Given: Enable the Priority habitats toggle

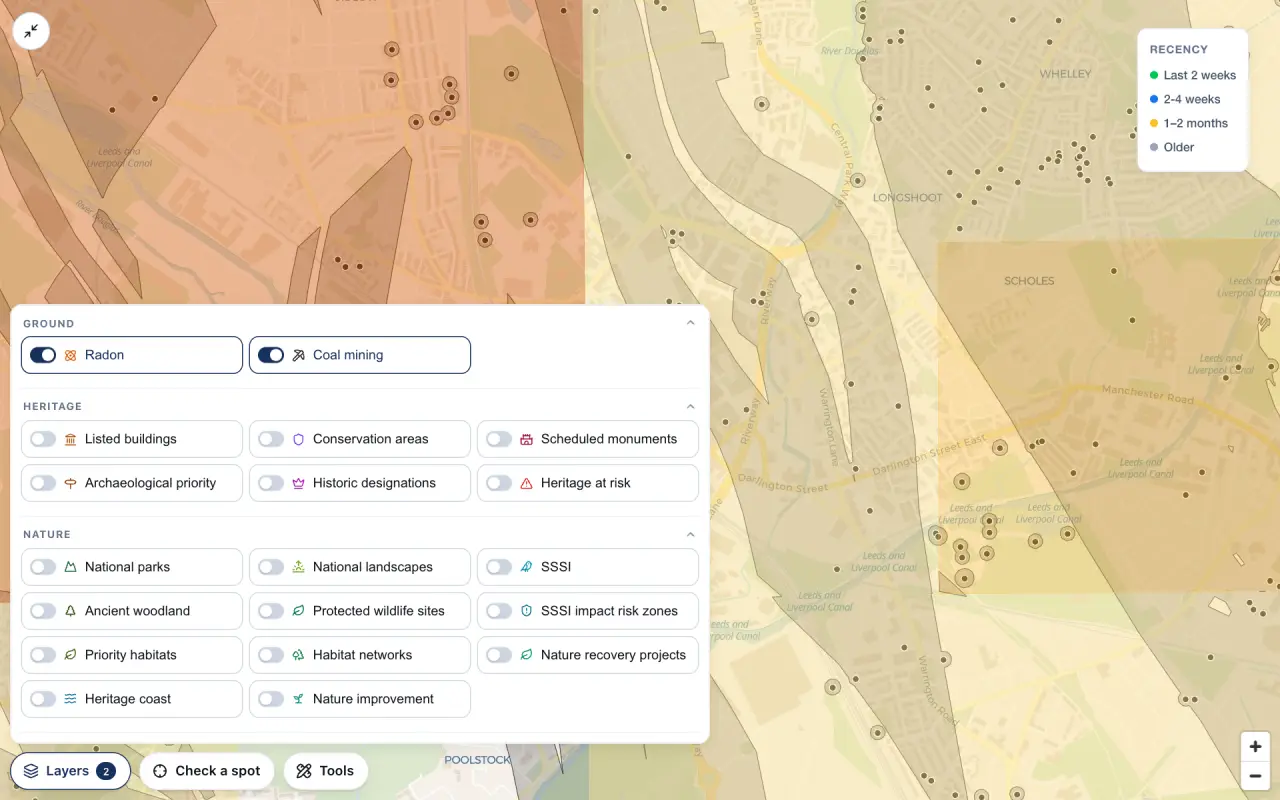Looking at the screenshot, I should pos(43,655).
